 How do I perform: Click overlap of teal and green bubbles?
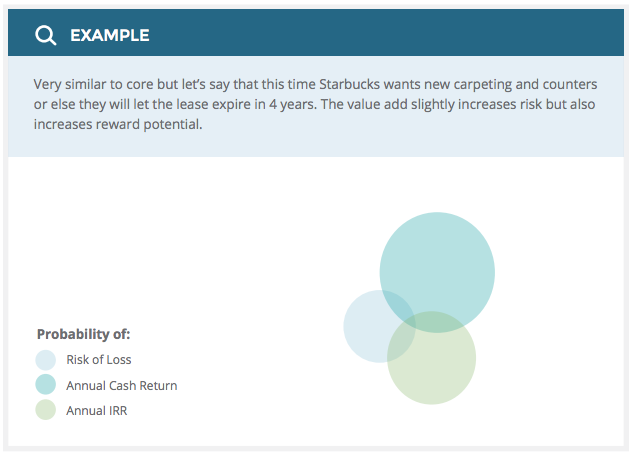tap(432, 322)
